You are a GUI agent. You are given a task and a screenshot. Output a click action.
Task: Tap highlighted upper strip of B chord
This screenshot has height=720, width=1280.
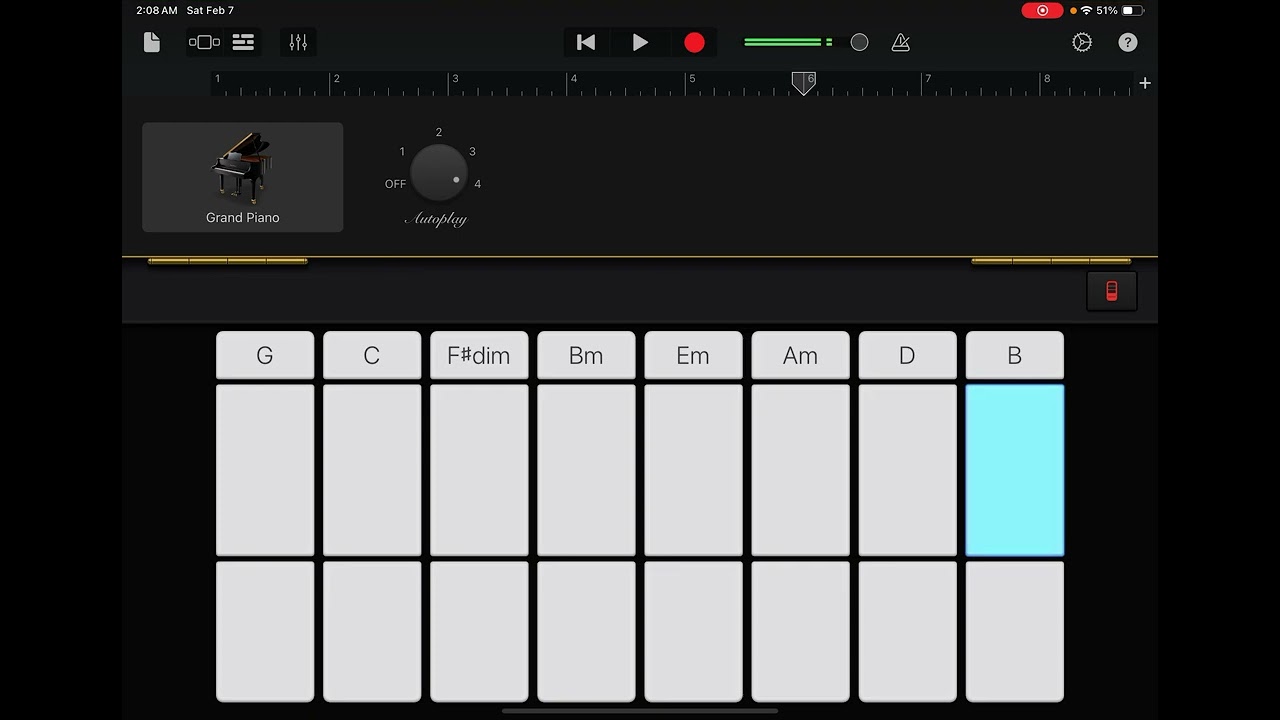point(1014,470)
